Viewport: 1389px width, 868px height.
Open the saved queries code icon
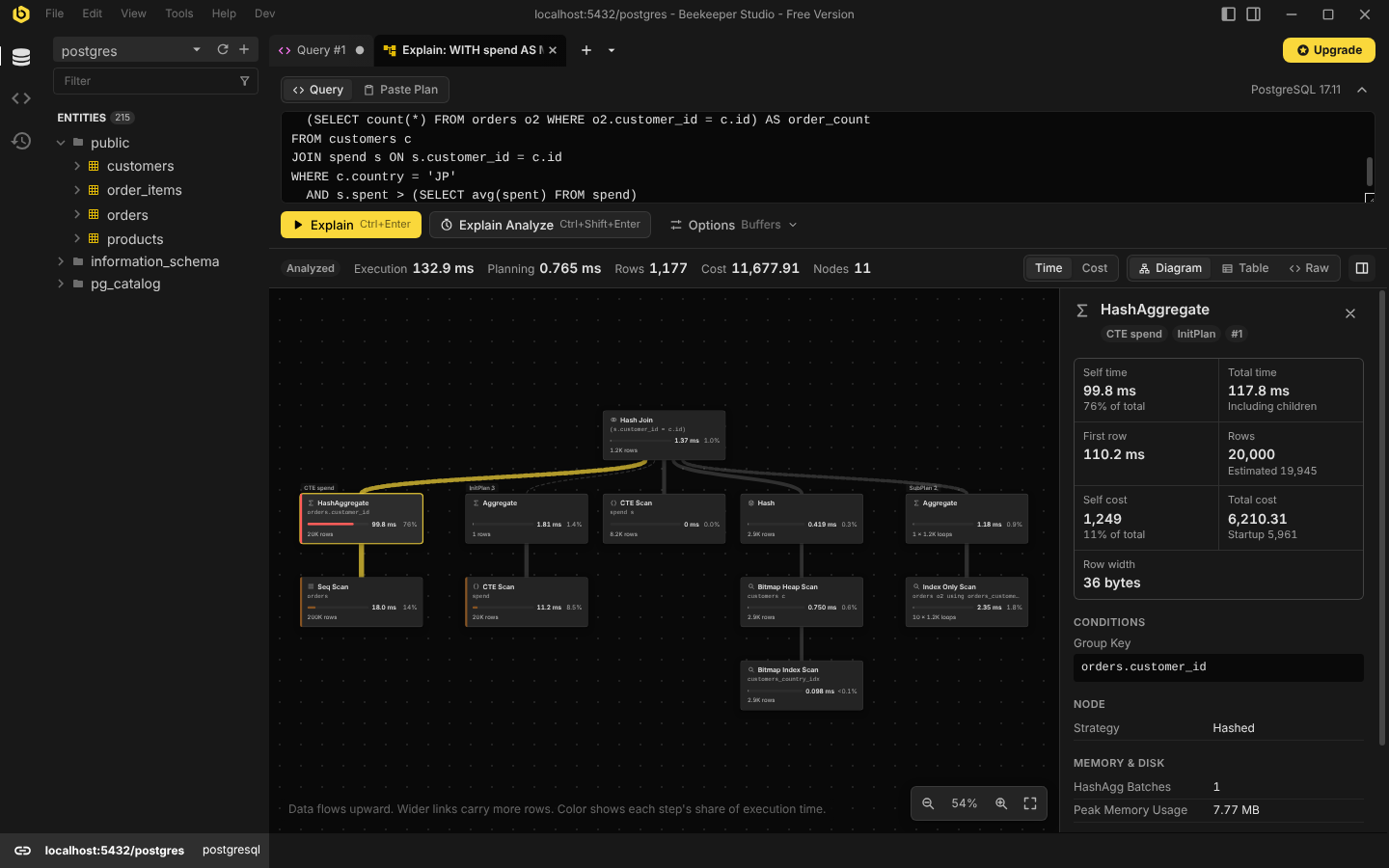21,98
